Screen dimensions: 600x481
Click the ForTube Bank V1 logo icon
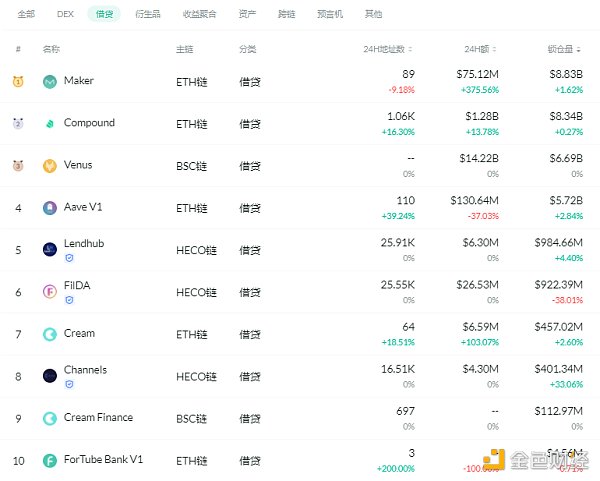point(50,460)
